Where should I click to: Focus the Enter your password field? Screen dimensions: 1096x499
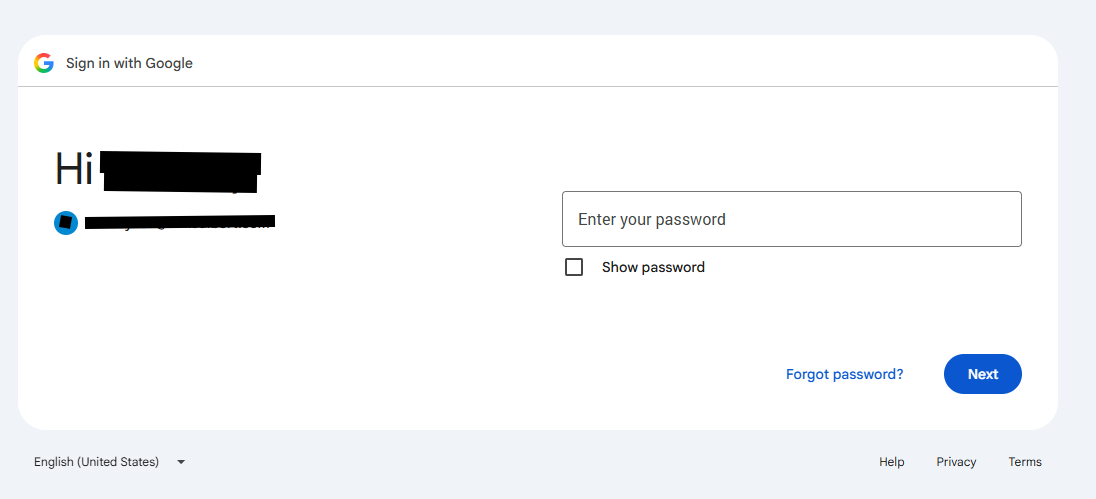point(792,219)
